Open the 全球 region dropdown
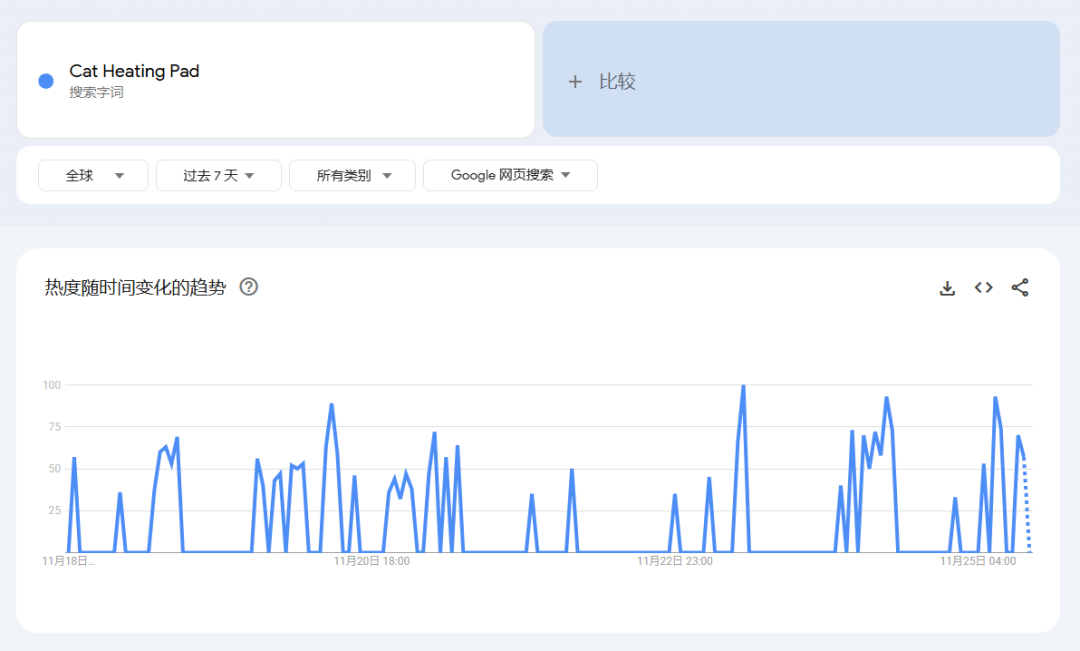Image resolution: width=1080 pixels, height=651 pixels. pos(93,175)
